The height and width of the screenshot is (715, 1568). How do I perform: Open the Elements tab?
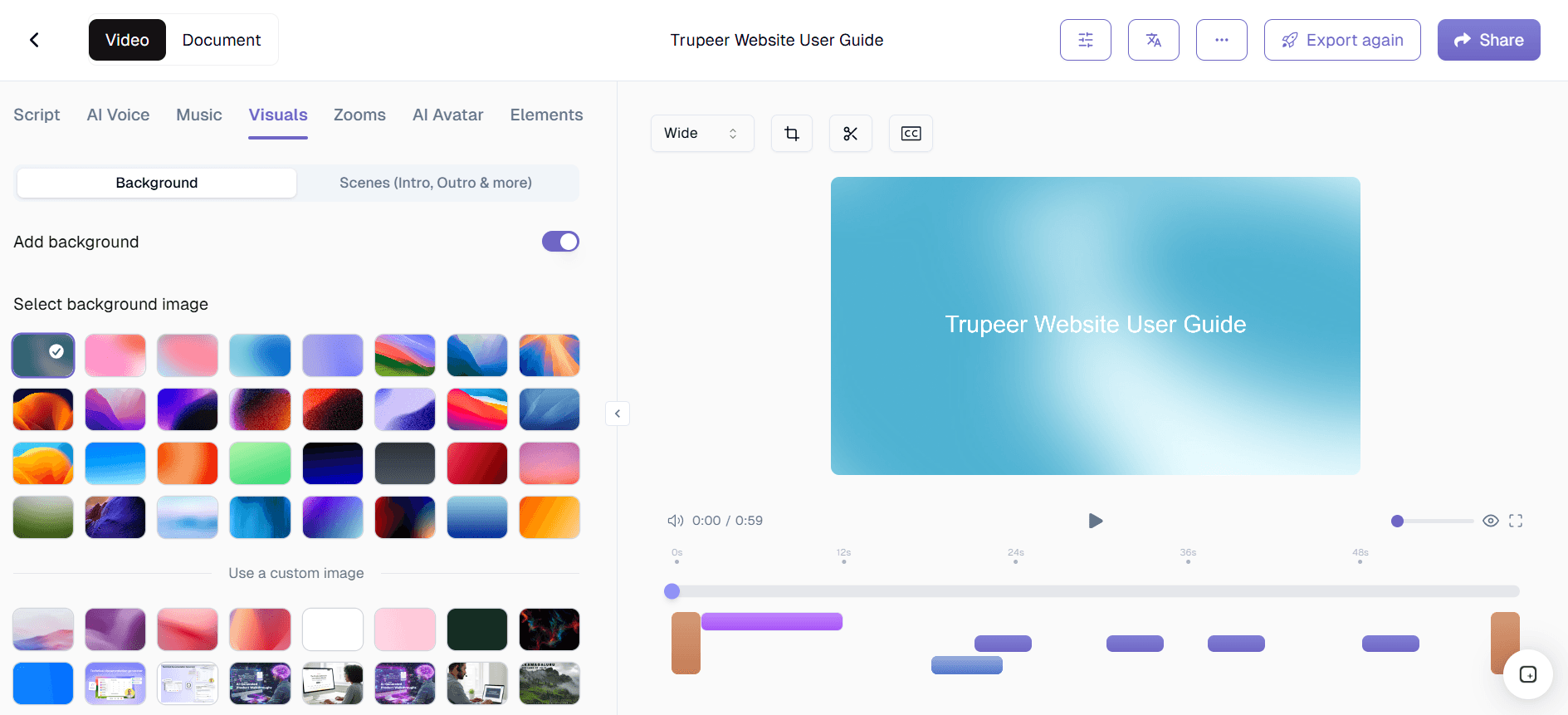(546, 115)
